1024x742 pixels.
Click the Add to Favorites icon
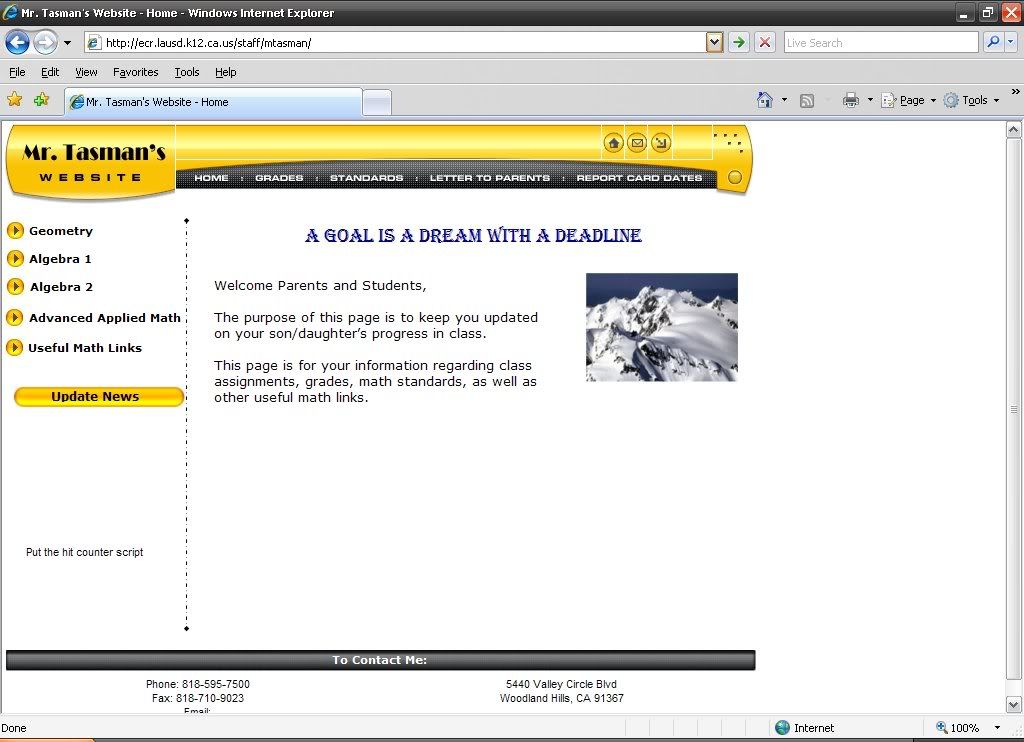pos(41,100)
